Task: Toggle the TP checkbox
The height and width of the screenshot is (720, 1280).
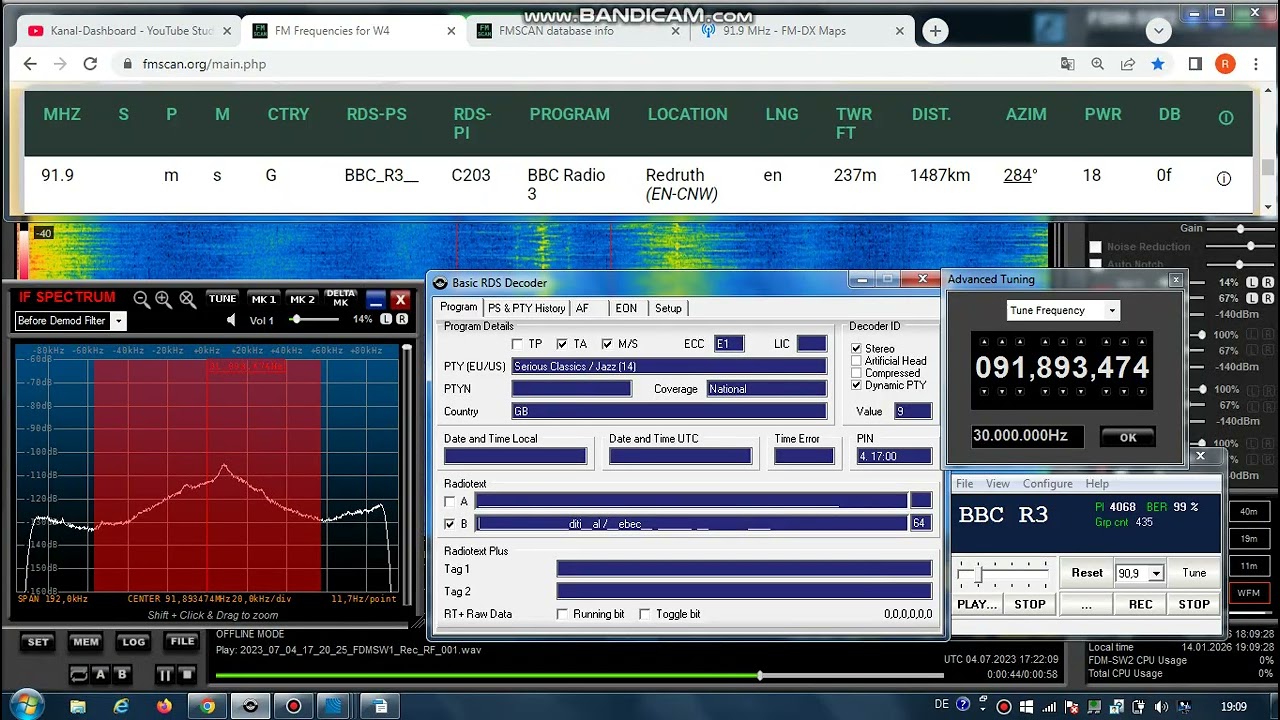Action: coord(517,344)
